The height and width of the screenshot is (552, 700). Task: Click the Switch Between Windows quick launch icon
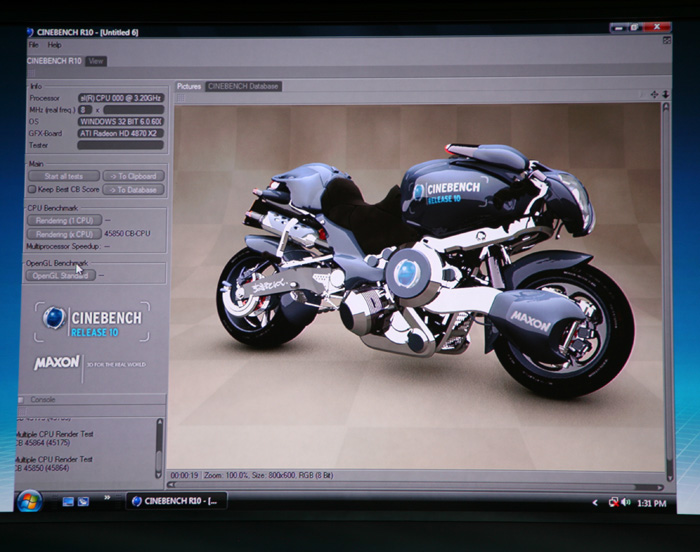83,502
